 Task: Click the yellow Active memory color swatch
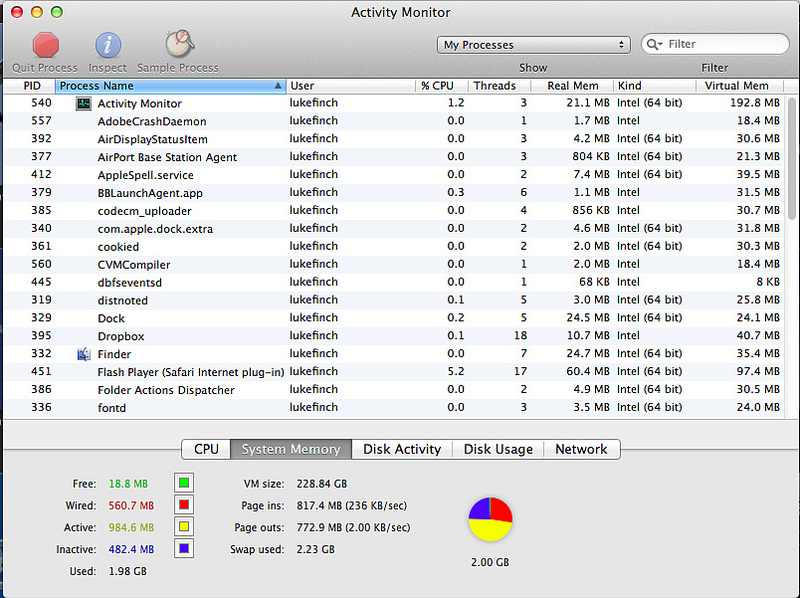pos(184,527)
